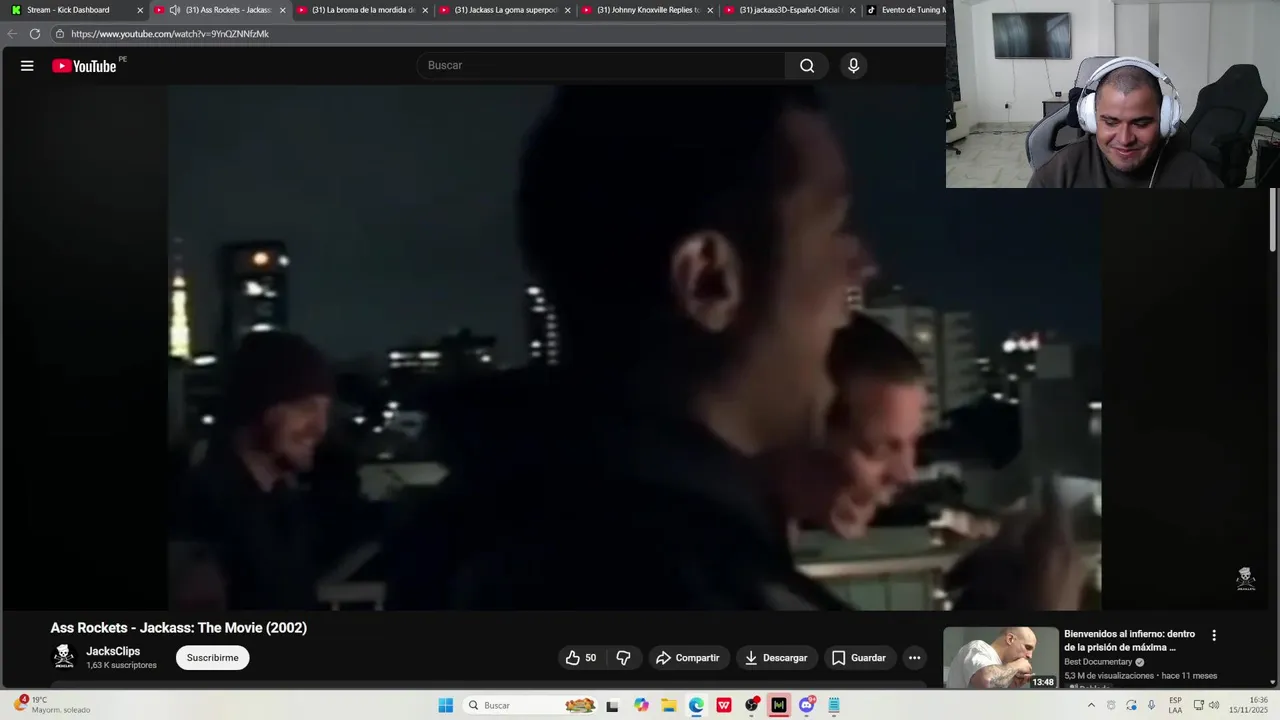
Task: Open the JacksClips channel avatar
Action: (64, 657)
